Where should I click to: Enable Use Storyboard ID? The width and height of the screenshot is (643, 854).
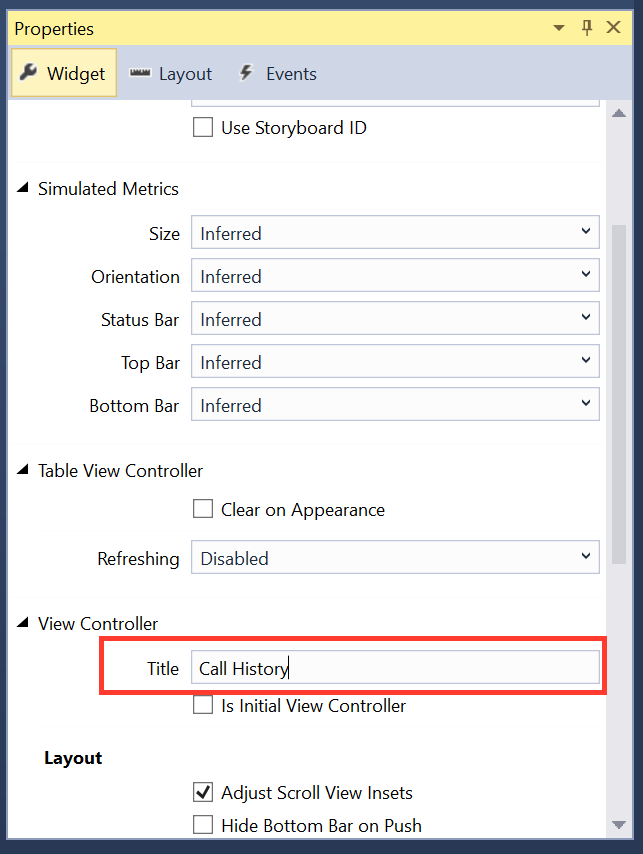[x=203, y=127]
